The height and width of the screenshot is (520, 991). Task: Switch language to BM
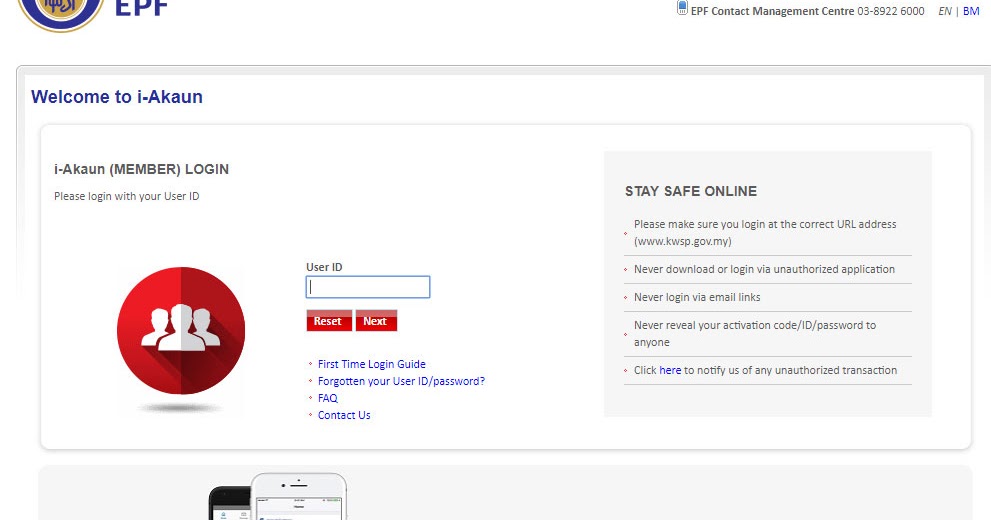[x=971, y=11]
